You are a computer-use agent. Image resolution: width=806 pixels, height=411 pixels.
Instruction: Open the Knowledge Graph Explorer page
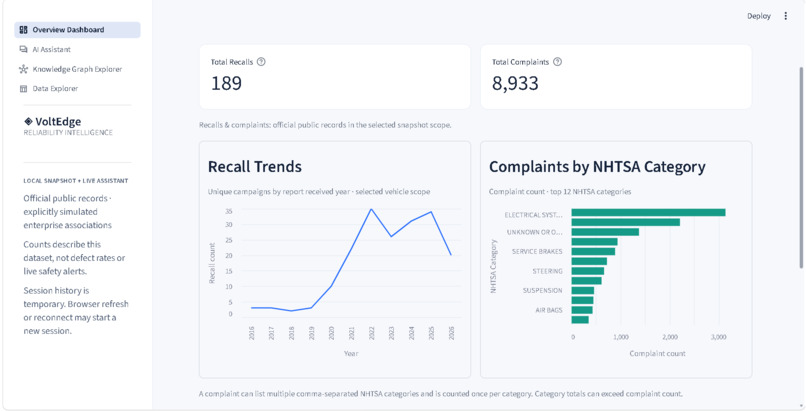[77, 69]
